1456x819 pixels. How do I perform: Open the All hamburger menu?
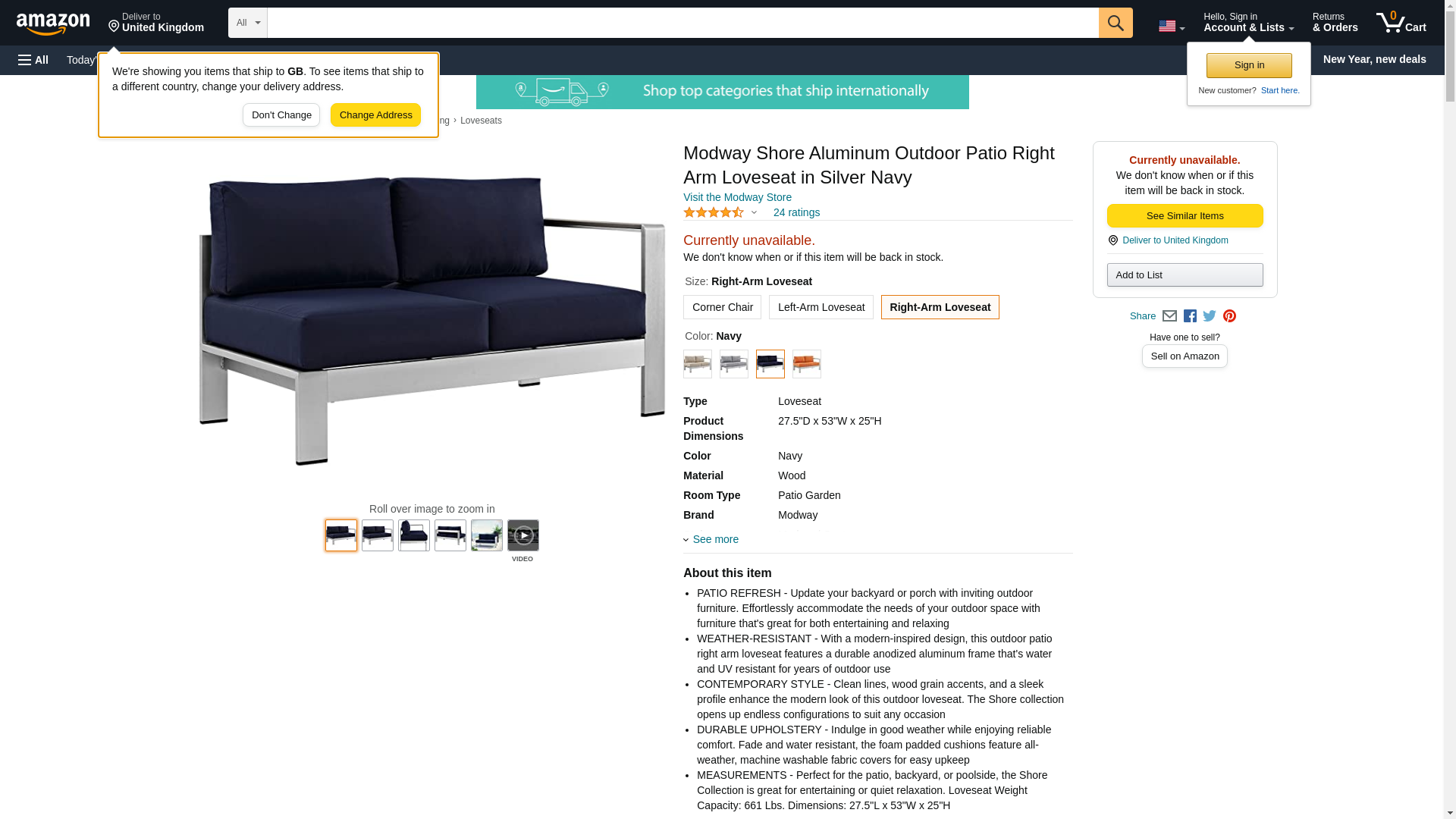tap(33, 60)
